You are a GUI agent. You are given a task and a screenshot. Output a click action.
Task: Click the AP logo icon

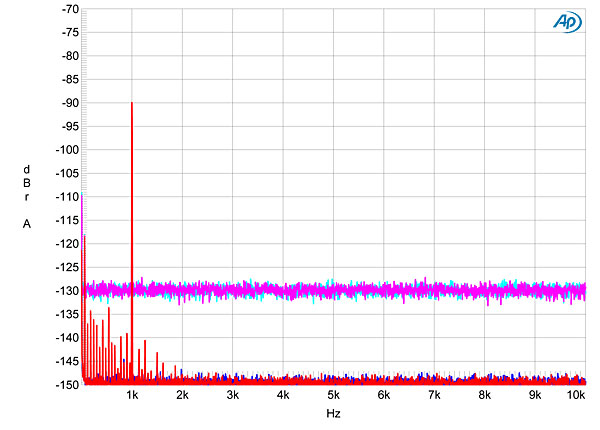[567, 22]
